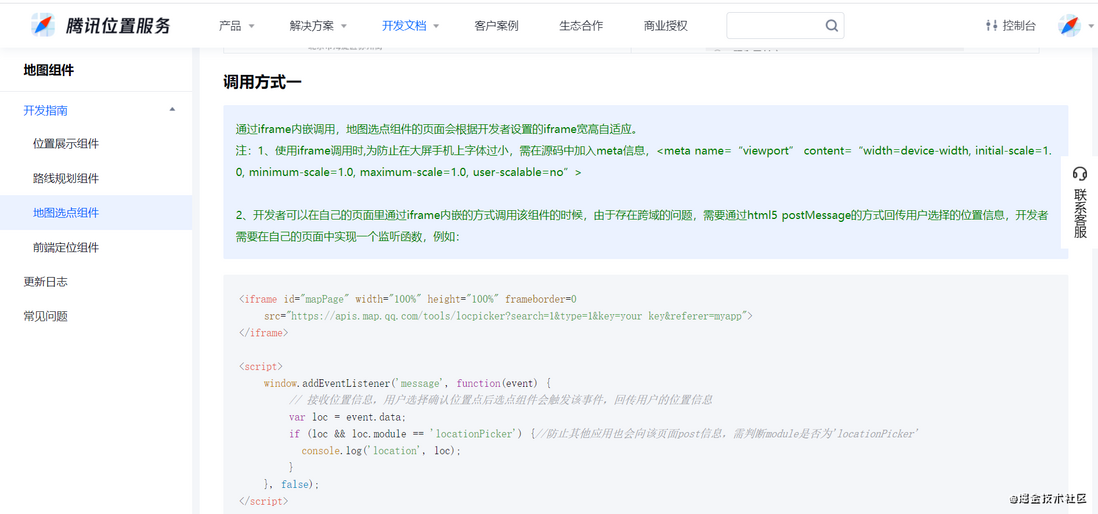Click the iframe src URL code line
This screenshot has height=514, width=1098.
click(x=508, y=316)
